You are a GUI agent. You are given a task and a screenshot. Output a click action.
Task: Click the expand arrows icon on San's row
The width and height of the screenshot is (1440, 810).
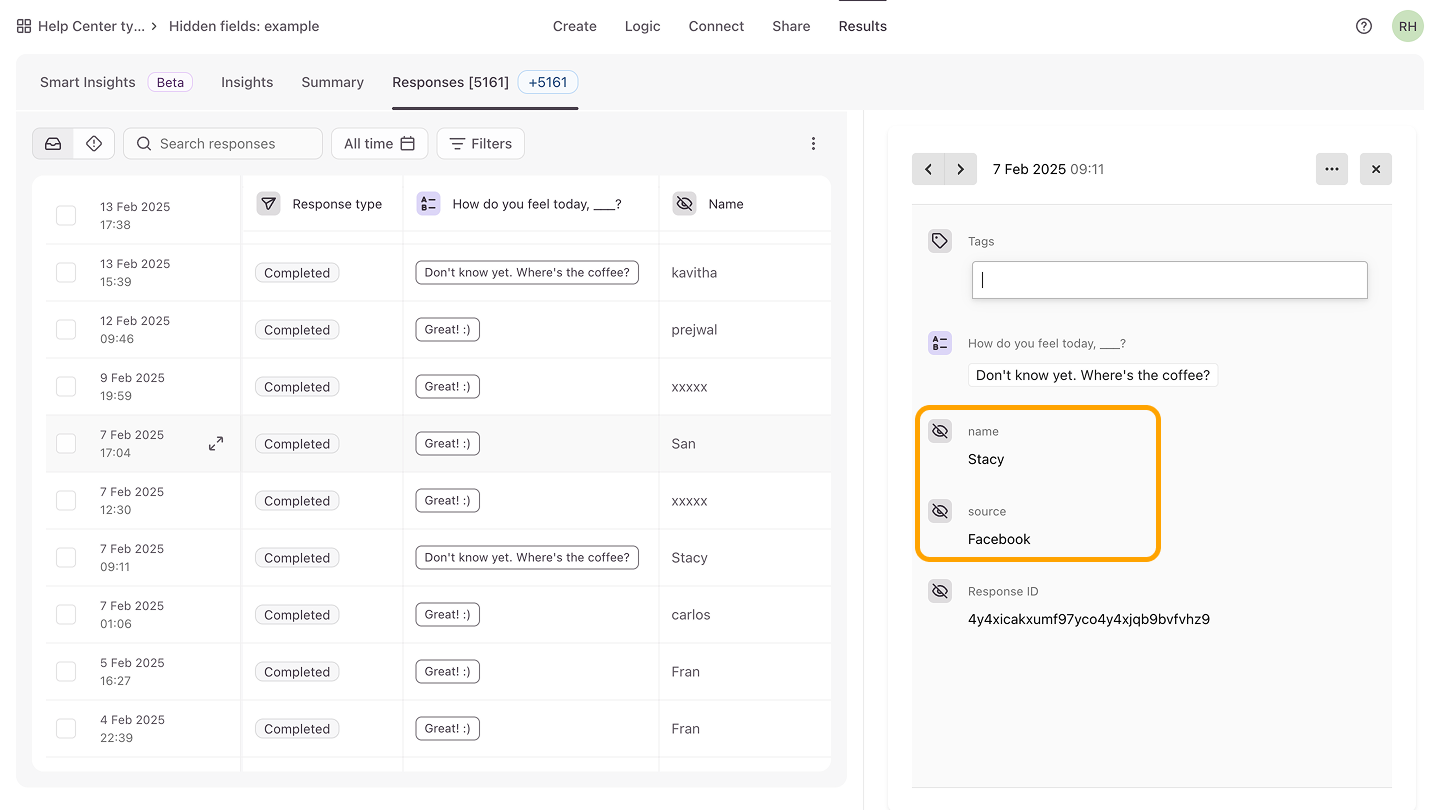(x=216, y=444)
